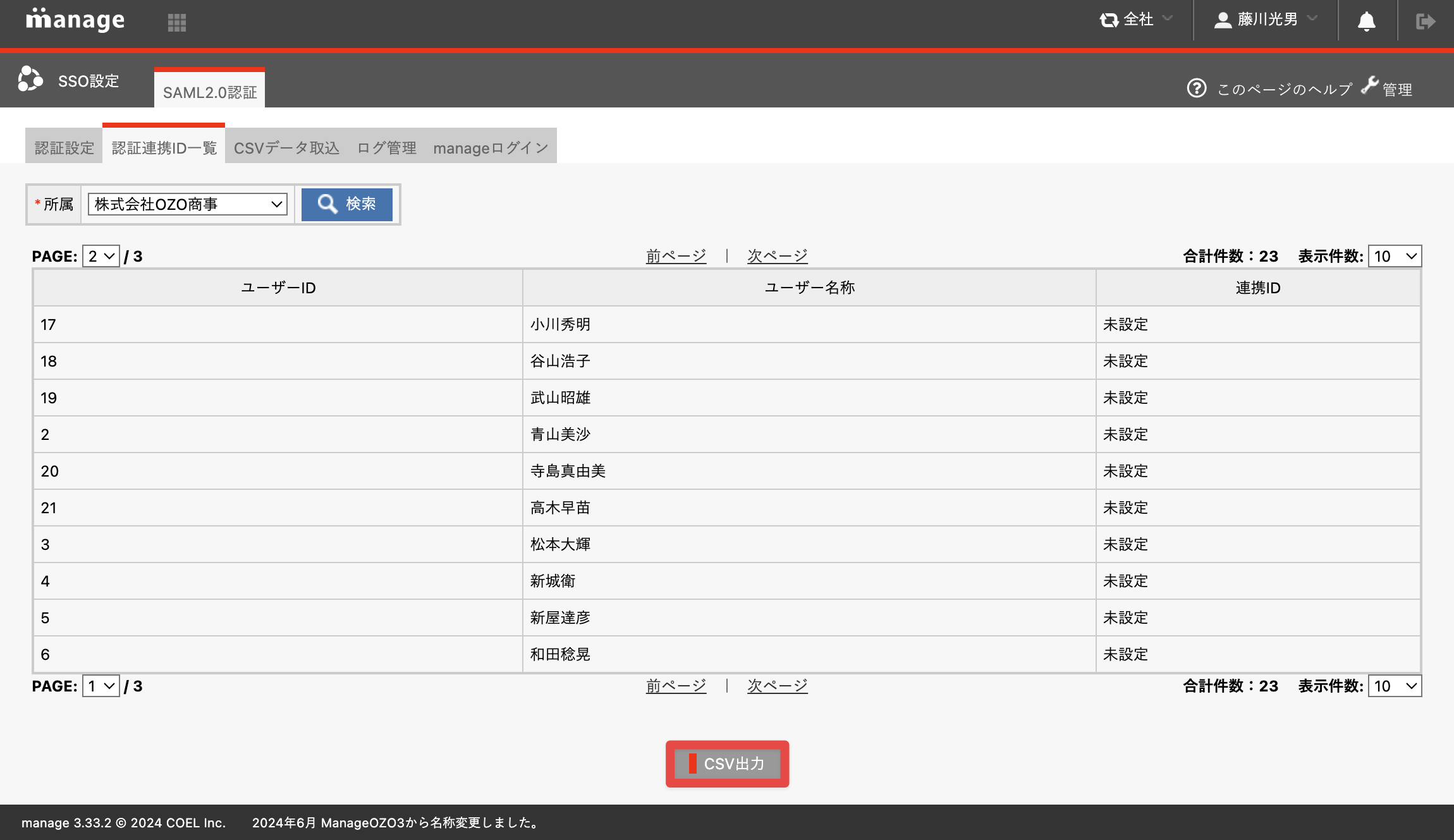
Task: Open このページのヘルプ link
Action: [x=1284, y=89]
